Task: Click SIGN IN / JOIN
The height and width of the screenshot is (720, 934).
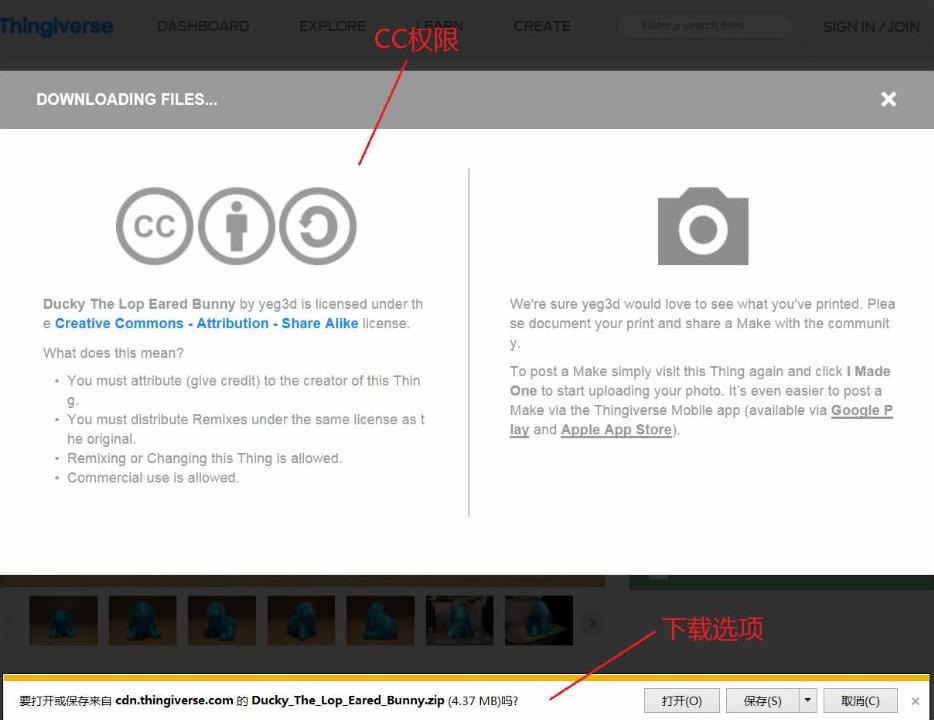Action: 871,27
